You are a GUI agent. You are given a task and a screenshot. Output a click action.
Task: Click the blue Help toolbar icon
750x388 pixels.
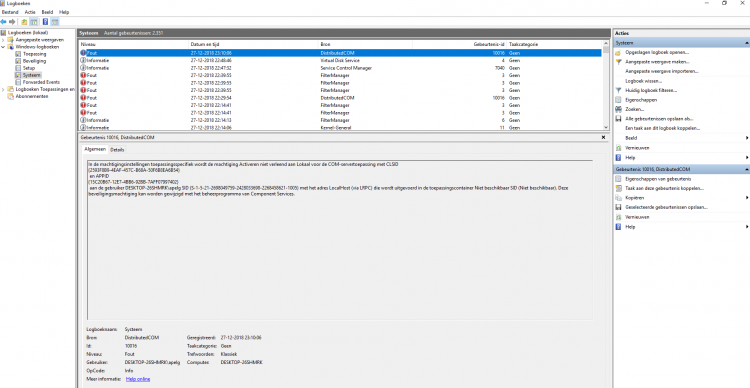tap(45, 22)
